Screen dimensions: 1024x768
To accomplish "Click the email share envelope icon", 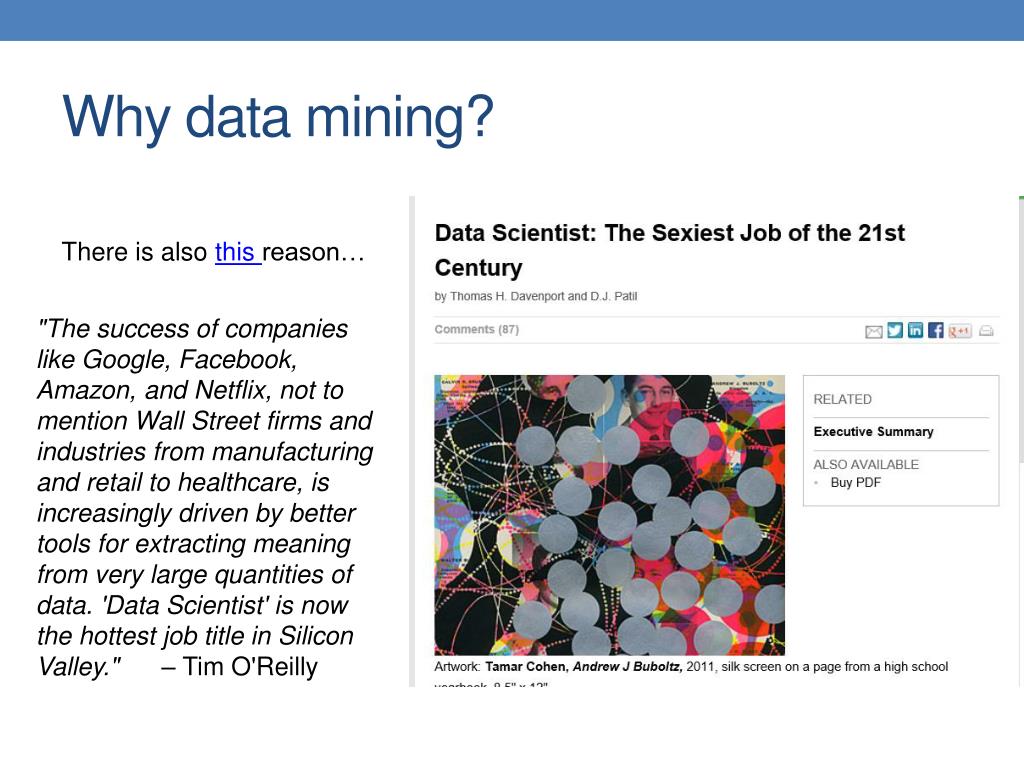I will [x=873, y=332].
